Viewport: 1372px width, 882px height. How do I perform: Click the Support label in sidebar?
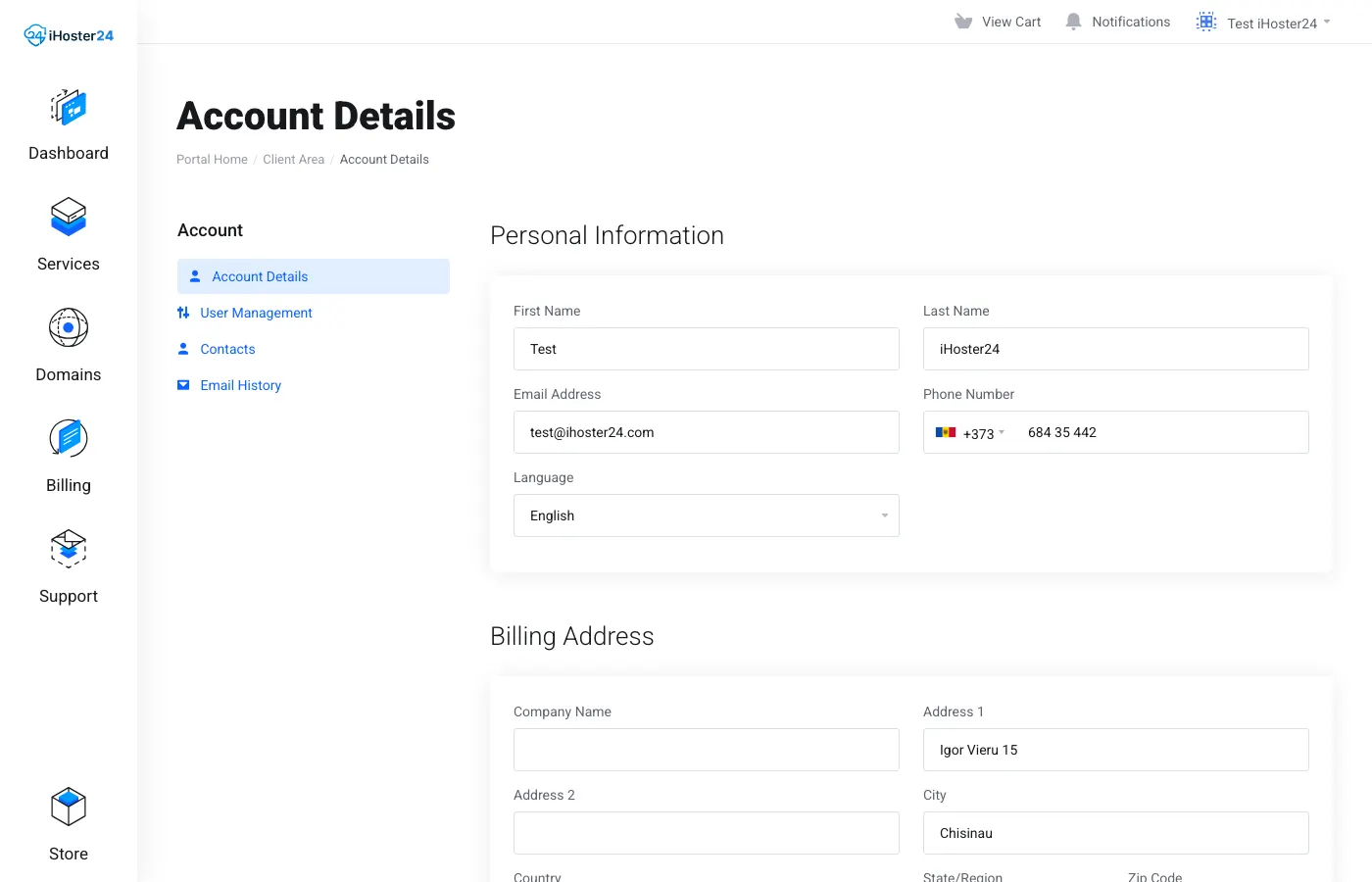point(69,596)
